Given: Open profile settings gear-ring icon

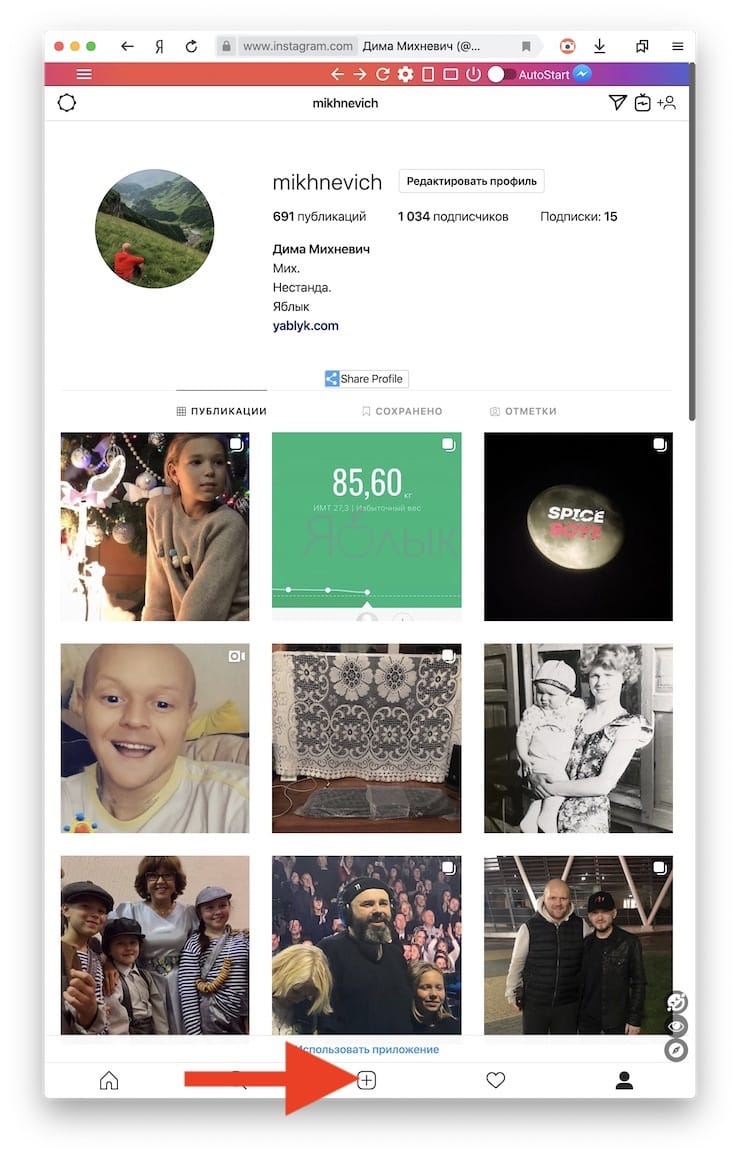Looking at the screenshot, I should coord(66,103).
